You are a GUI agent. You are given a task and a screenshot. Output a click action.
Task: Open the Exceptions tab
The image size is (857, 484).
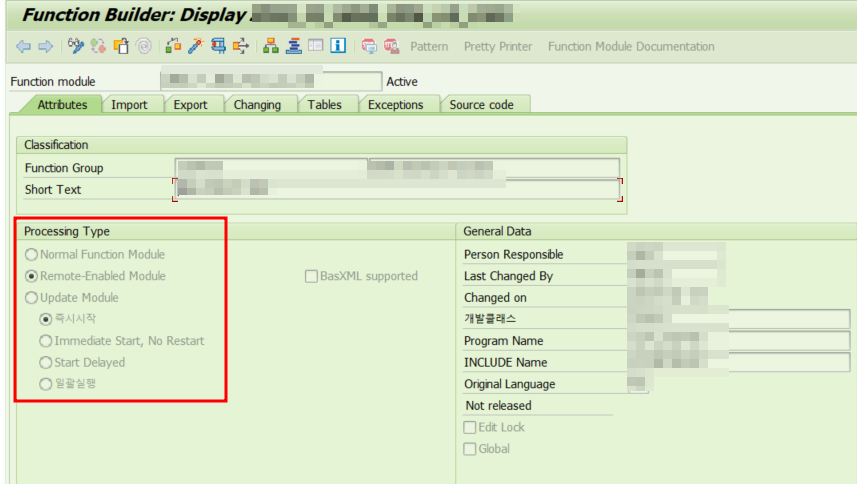pos(395,104)
